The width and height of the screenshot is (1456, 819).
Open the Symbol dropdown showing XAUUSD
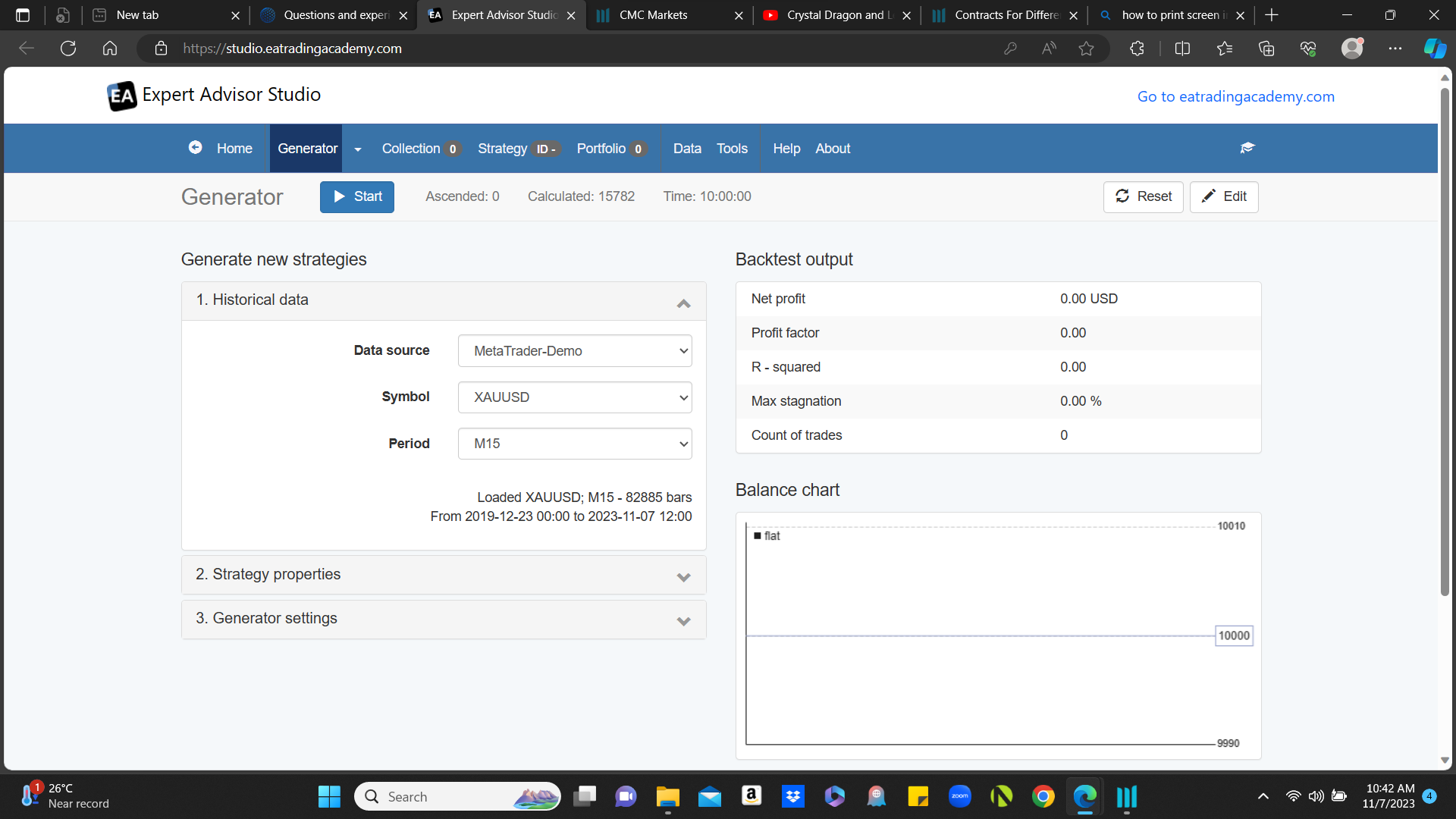tap(575, 397)
